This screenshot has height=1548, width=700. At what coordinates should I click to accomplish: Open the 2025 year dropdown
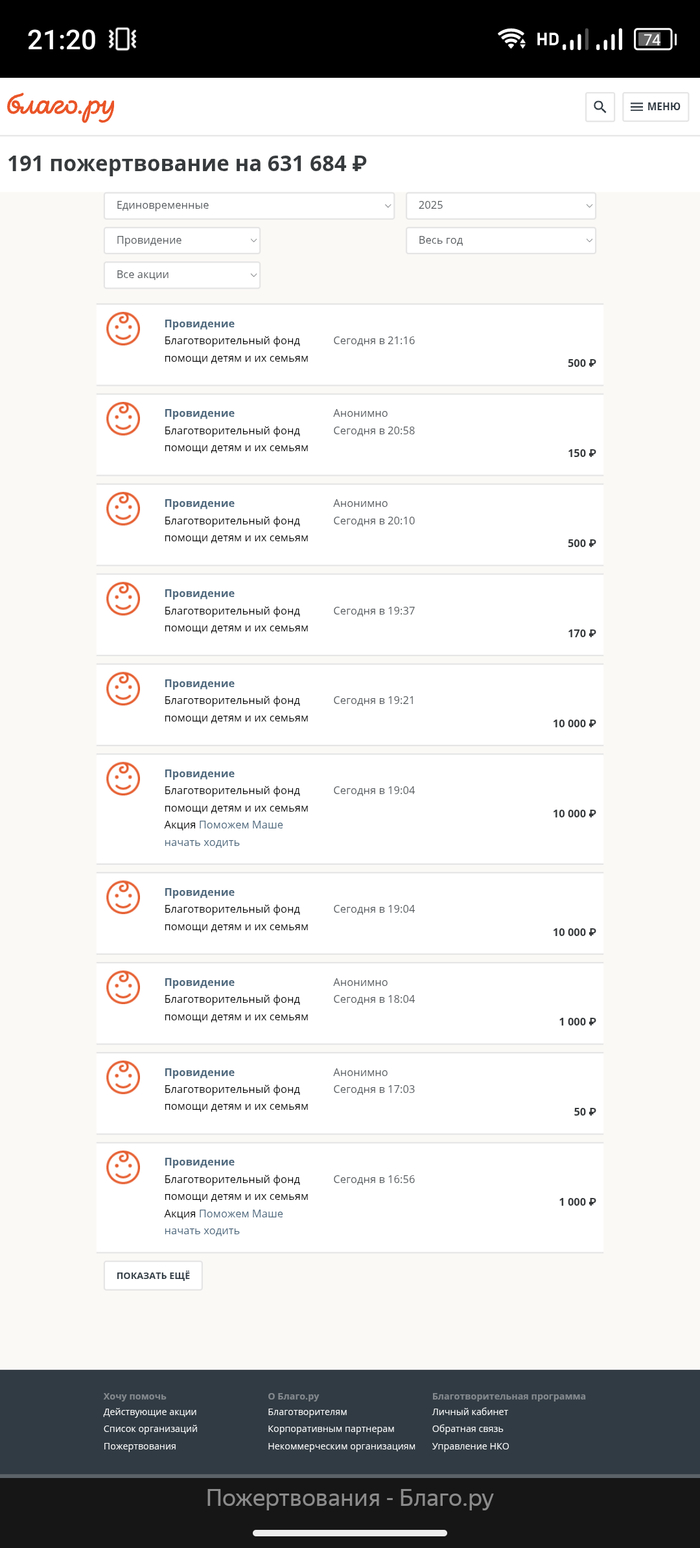(500, 205)
